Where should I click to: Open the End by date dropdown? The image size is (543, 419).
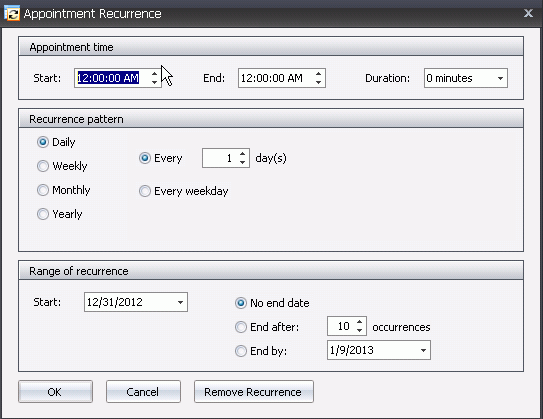point(423,350)
